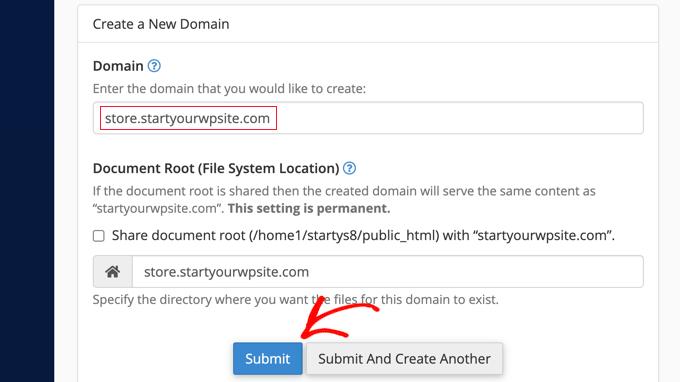The image size is (680, 382).
Task: Click the "Enter the domain that you would like to create:" text
Action: 229,88
